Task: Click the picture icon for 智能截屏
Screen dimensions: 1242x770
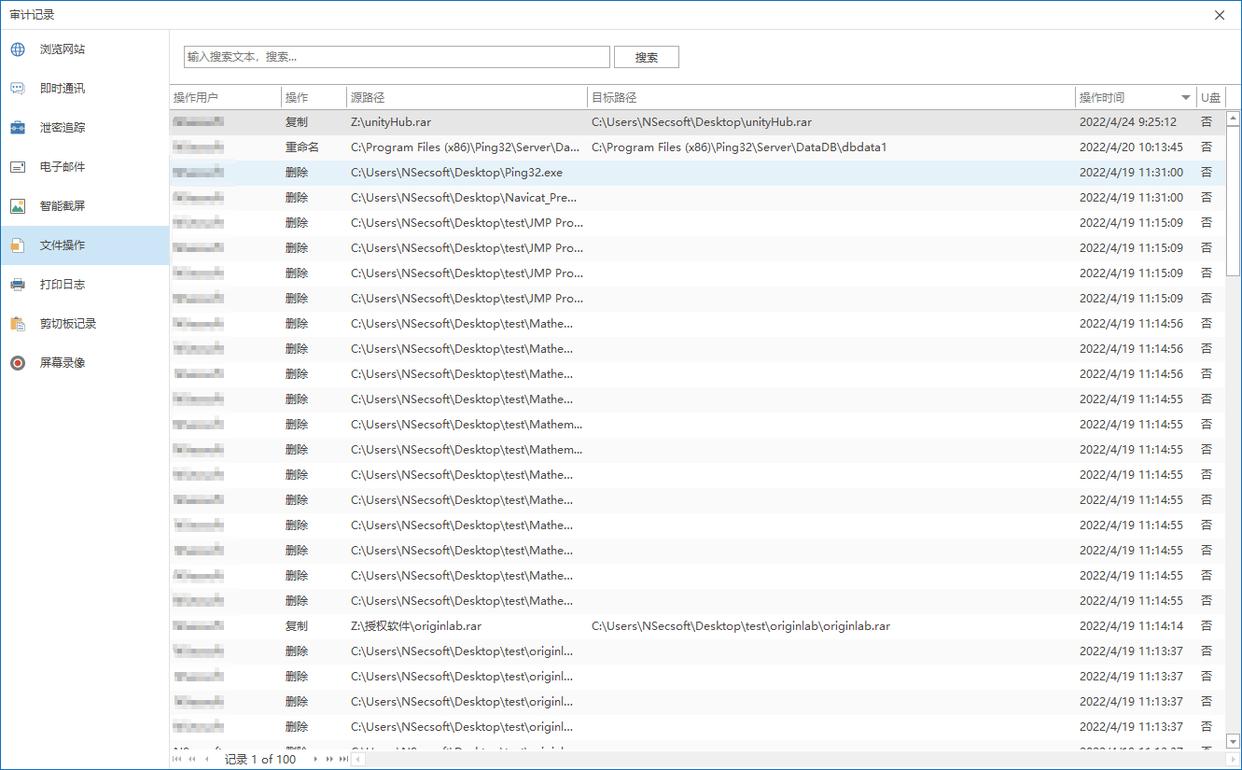Action: (x=18, y=206)
